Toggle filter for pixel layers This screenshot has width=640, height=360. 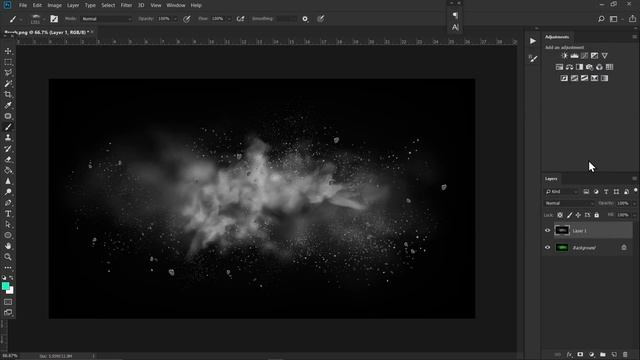point(586,191)
